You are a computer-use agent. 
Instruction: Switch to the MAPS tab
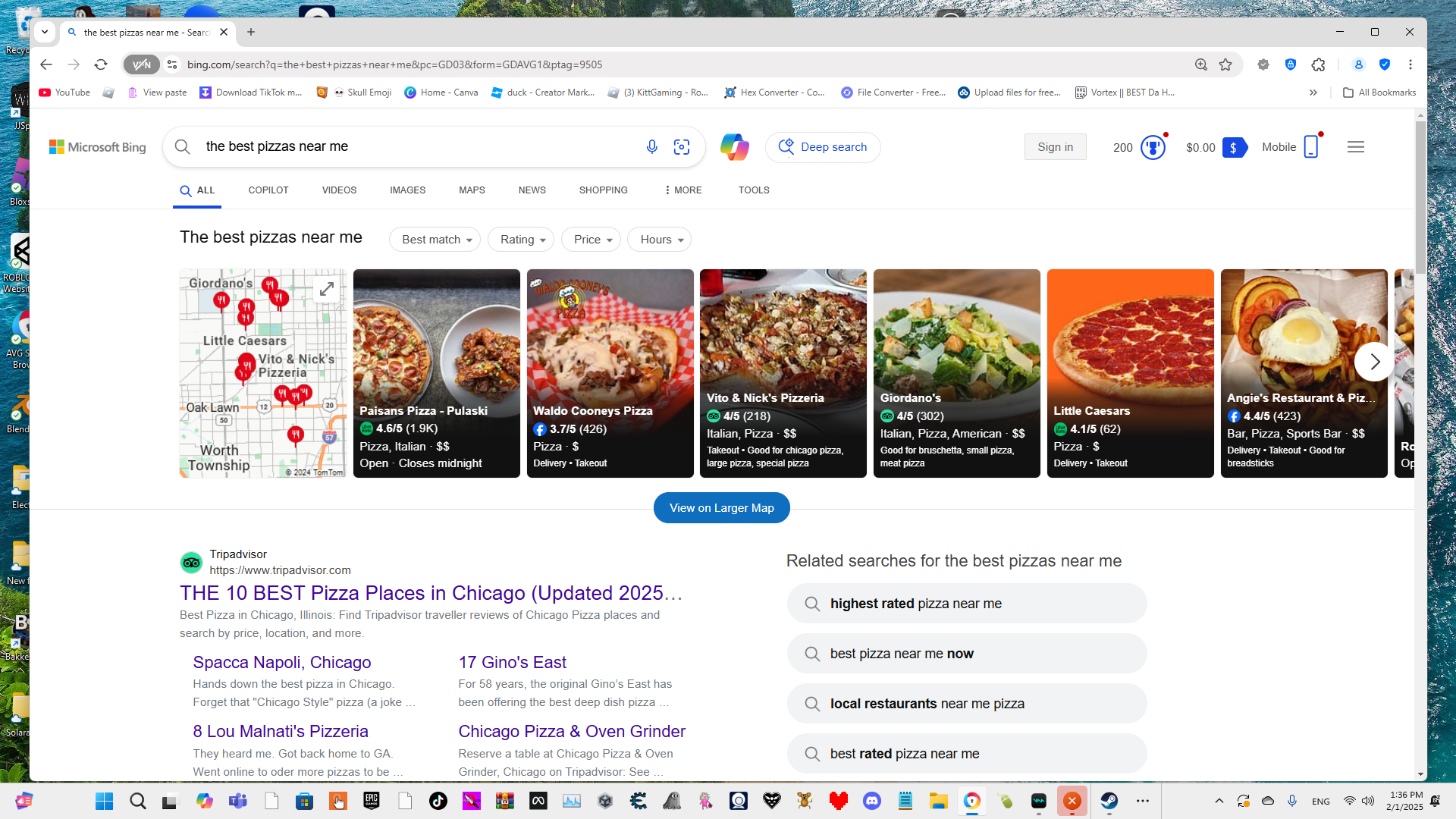[x=472, y=190]
